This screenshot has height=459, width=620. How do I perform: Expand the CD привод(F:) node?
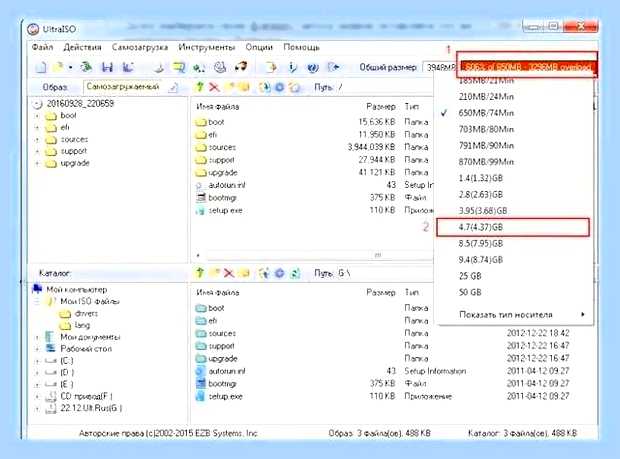[37, 397]
